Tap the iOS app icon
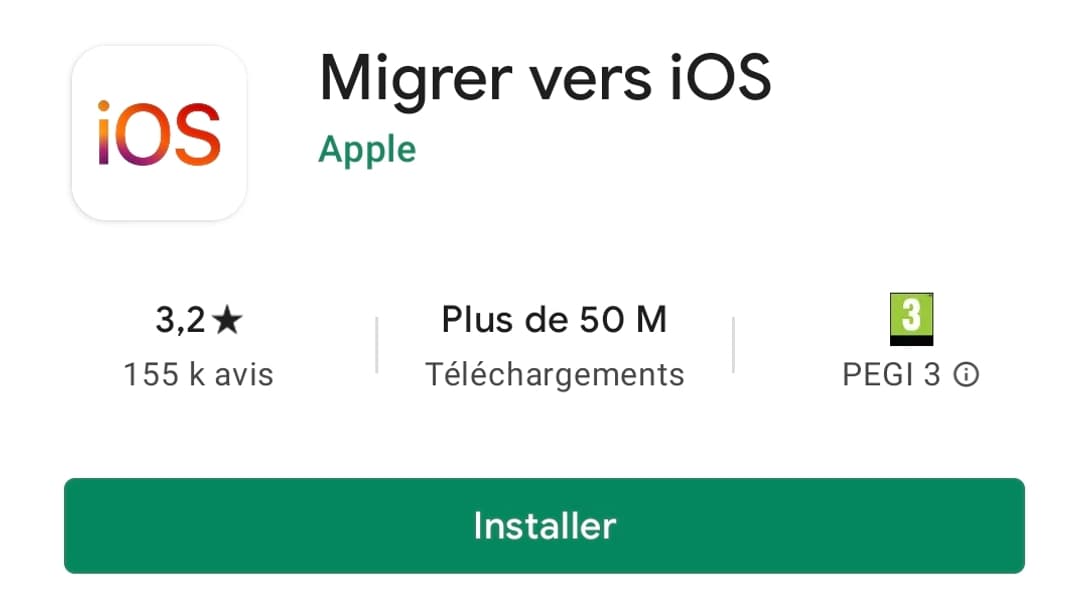Image resolution: width=1080 pixels, height=608 pixels. pyautogui.click(x=159, y=133)
